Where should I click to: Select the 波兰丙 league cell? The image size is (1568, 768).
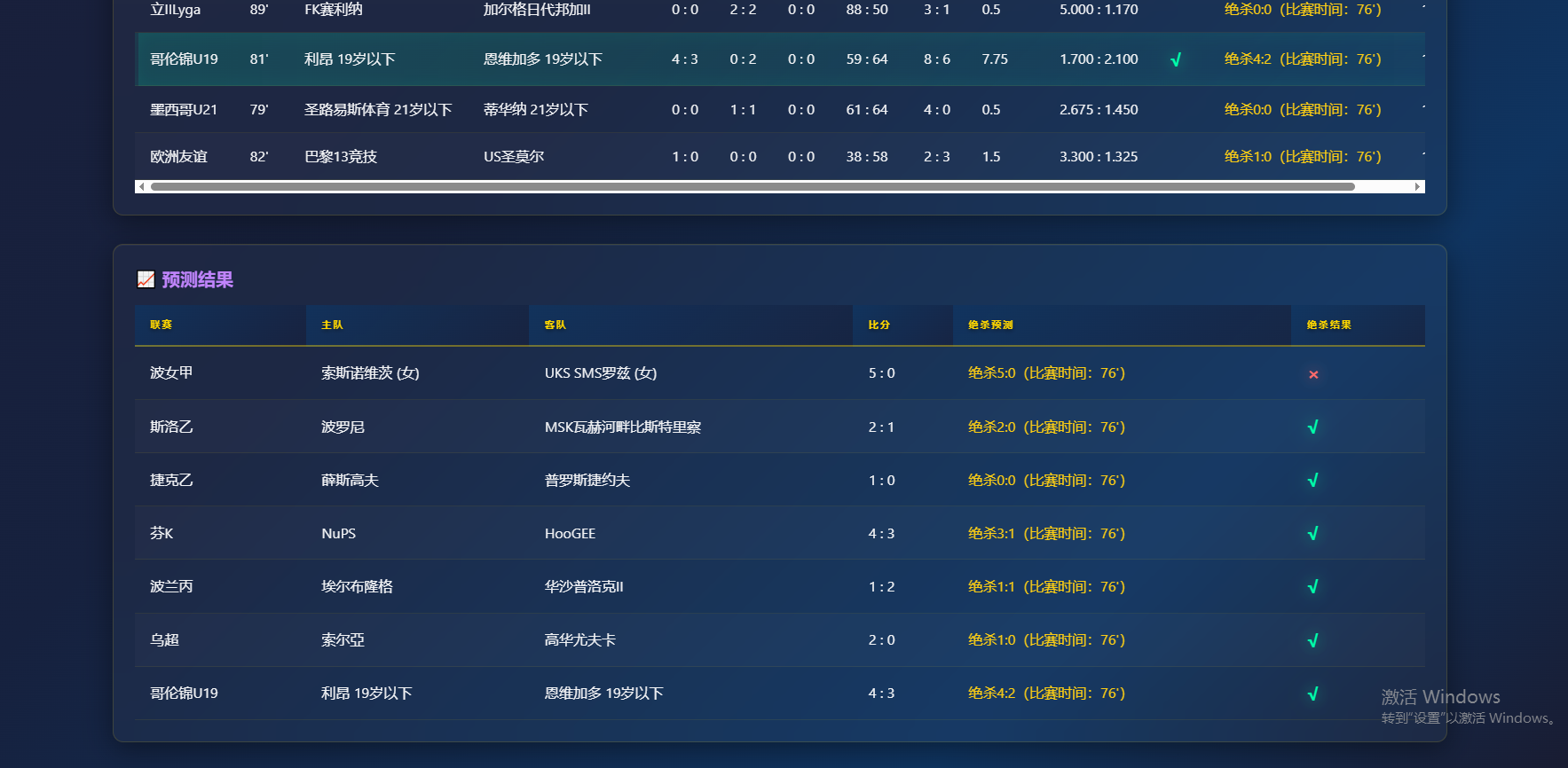[171, 586]
